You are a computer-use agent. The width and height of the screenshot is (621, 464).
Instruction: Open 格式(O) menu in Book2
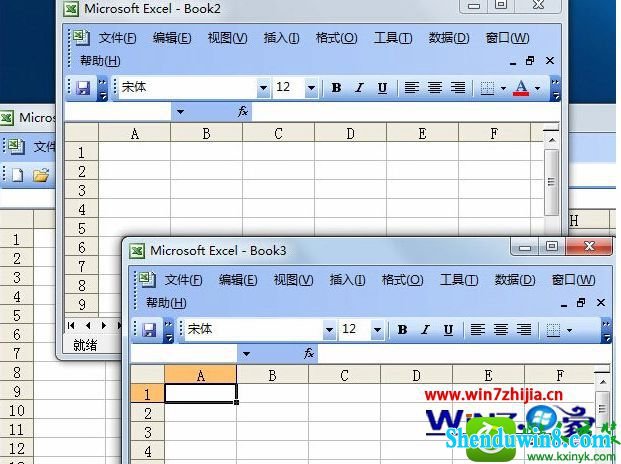pos(336,38)
